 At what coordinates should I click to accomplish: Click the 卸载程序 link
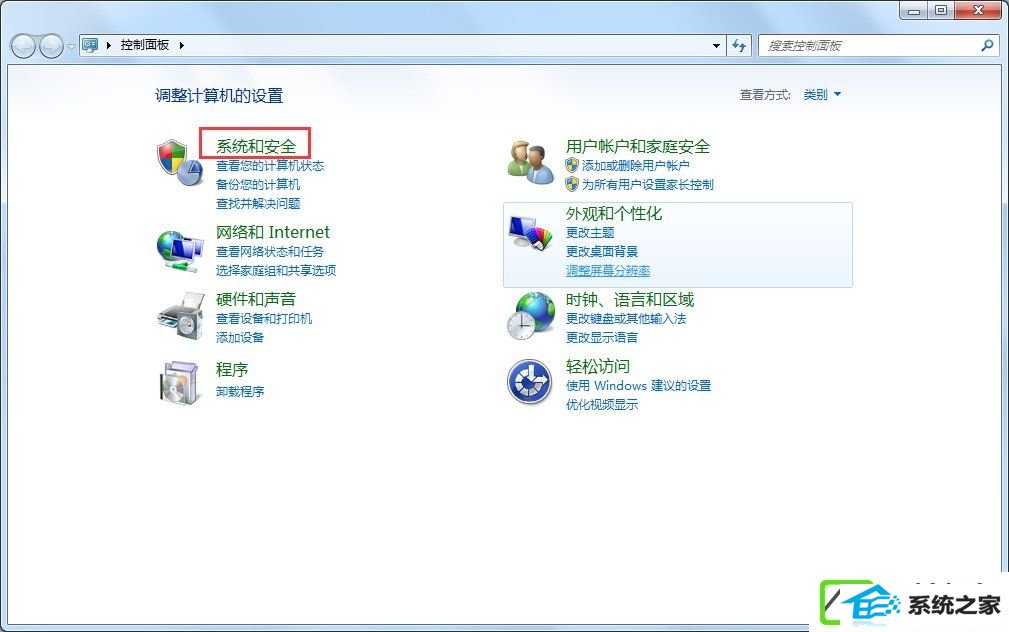[x=239, y=391]
